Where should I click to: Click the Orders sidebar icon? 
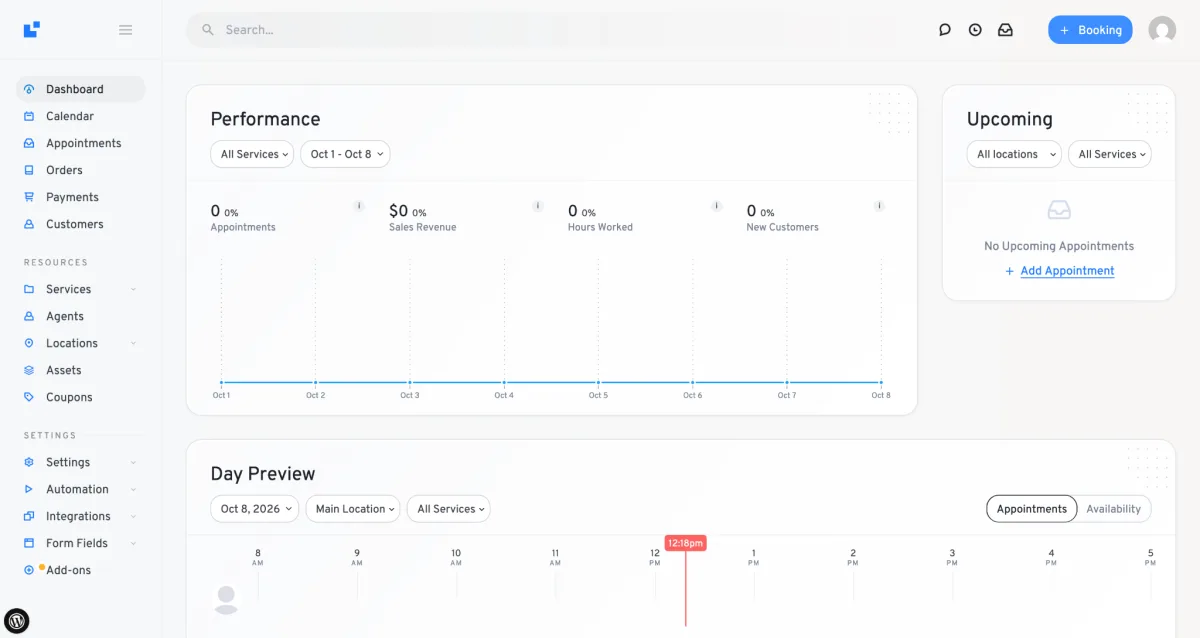pos(29,170)
